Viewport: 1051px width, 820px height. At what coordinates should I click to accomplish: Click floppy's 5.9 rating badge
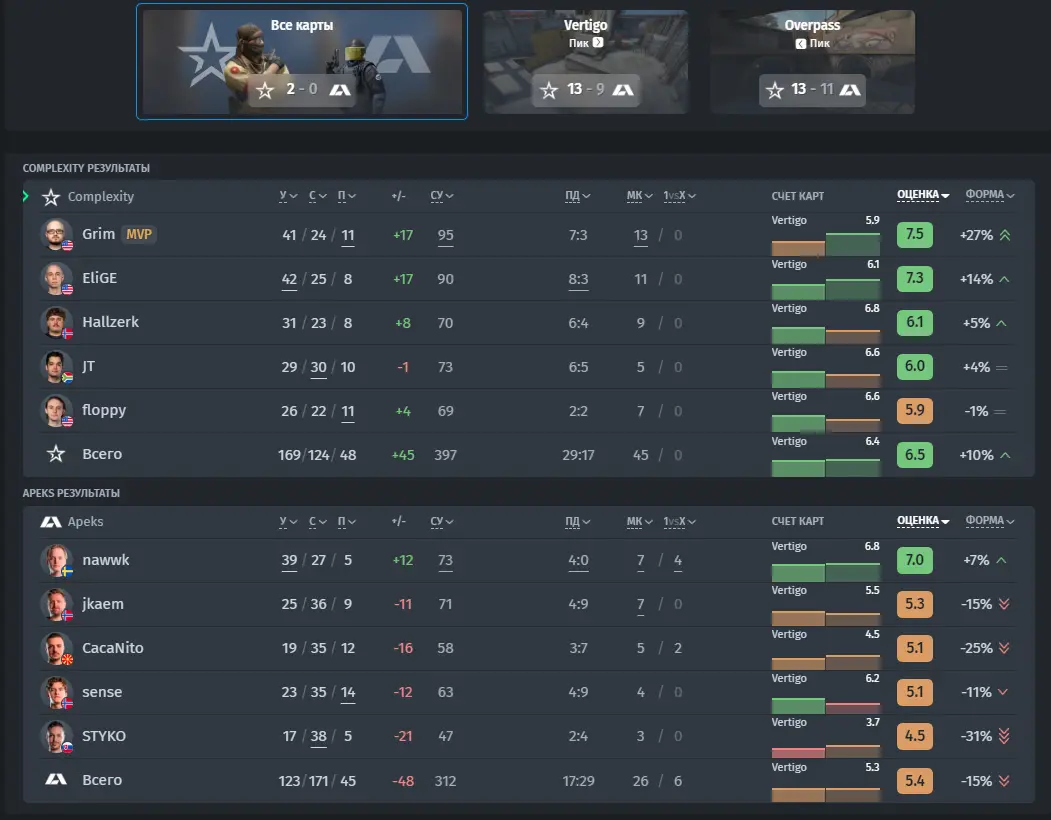(x=915, y=410)
